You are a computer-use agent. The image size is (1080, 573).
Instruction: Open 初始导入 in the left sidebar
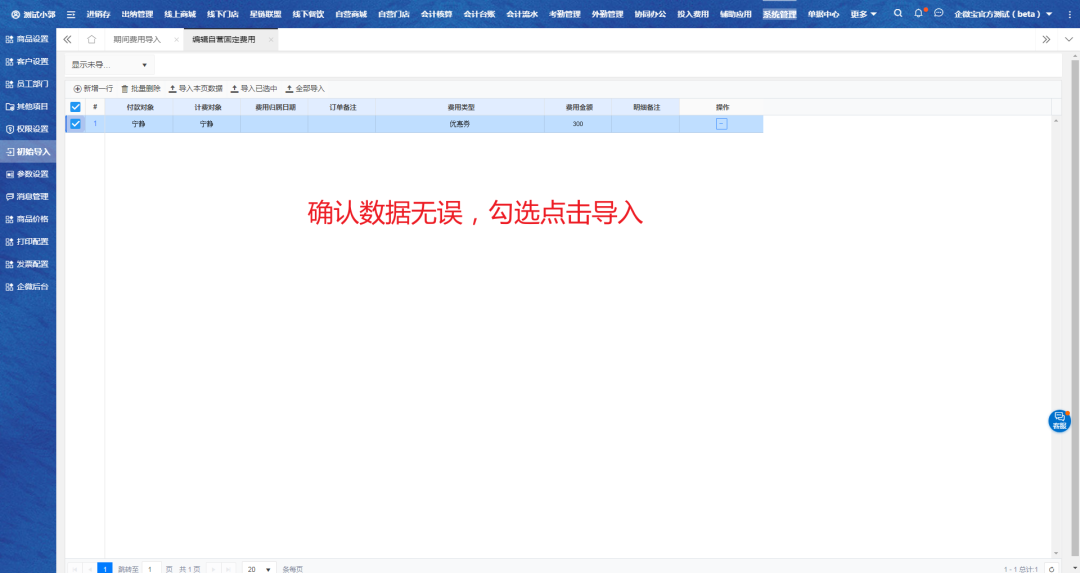(28, 152)
